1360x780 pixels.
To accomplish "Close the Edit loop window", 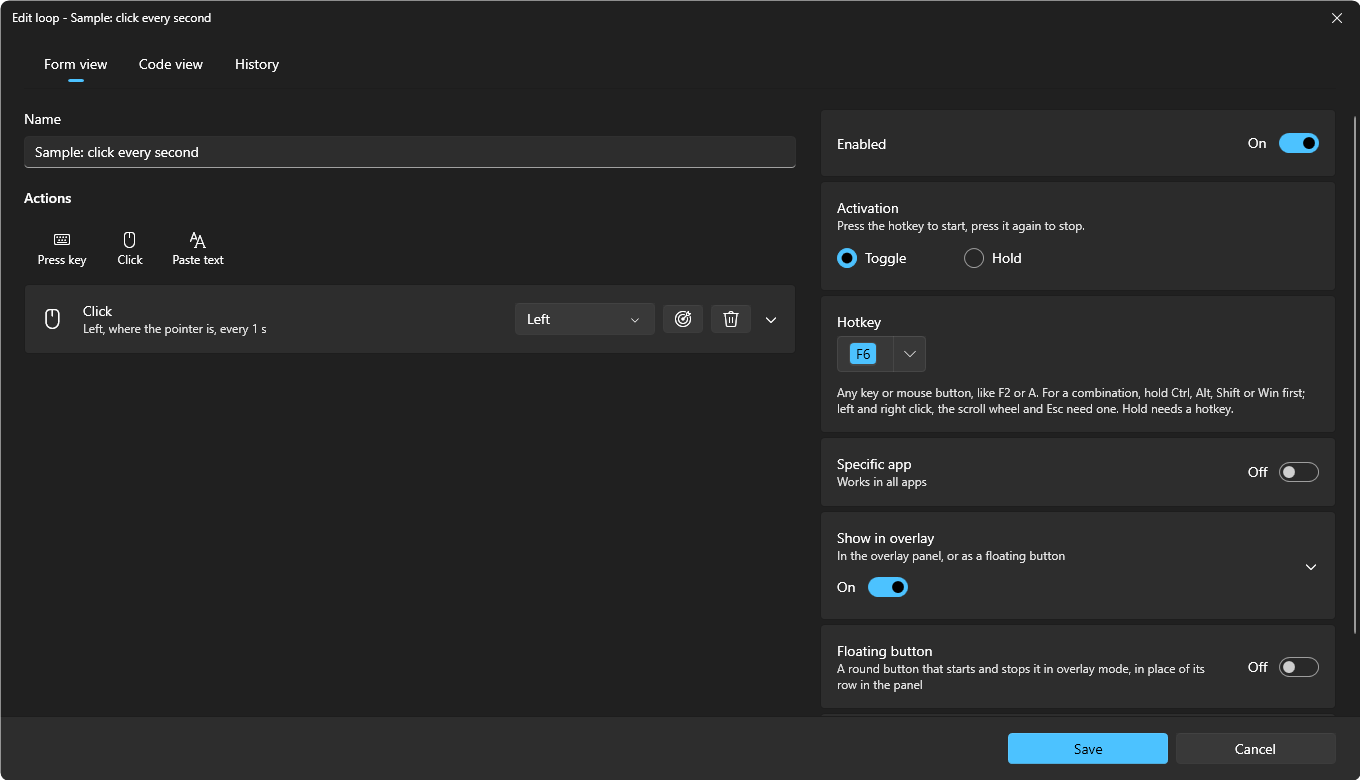I will tap(1337, 18).
